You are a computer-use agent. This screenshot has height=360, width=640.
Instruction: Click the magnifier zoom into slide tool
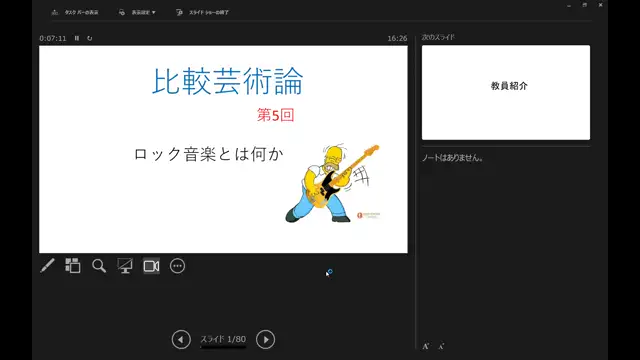(99, 266)
